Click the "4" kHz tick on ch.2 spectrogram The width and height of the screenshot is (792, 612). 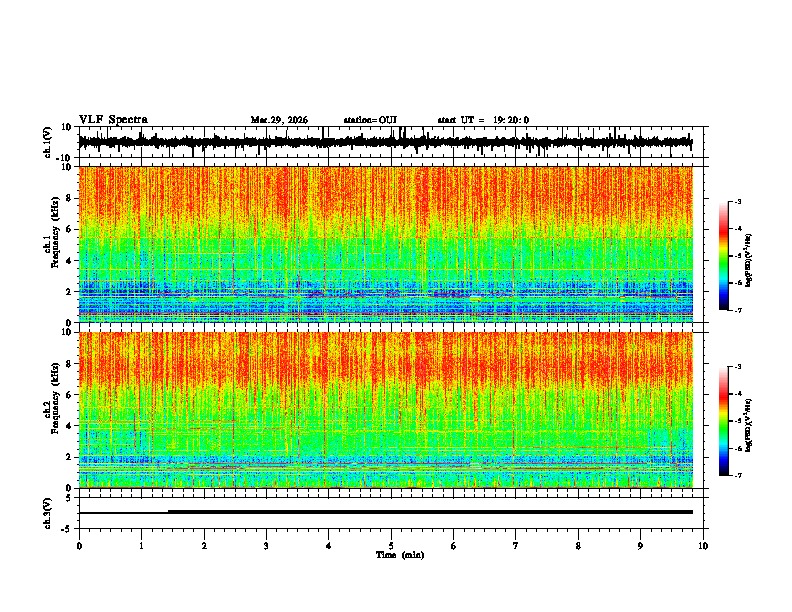pos(69,426)
